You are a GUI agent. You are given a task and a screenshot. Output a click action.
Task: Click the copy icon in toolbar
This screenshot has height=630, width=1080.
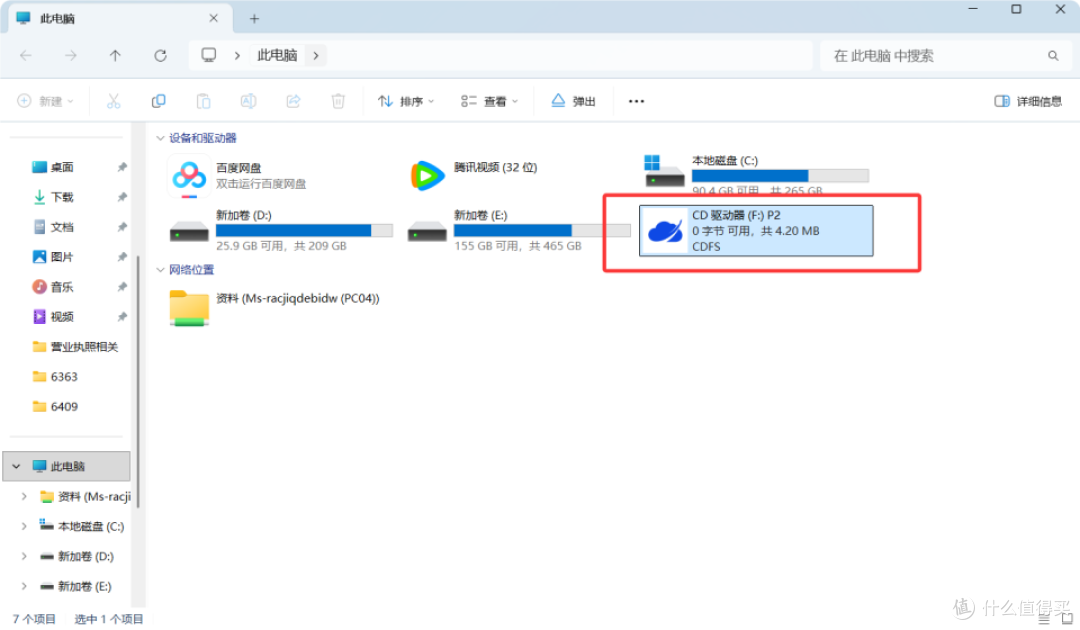point(158,101)
